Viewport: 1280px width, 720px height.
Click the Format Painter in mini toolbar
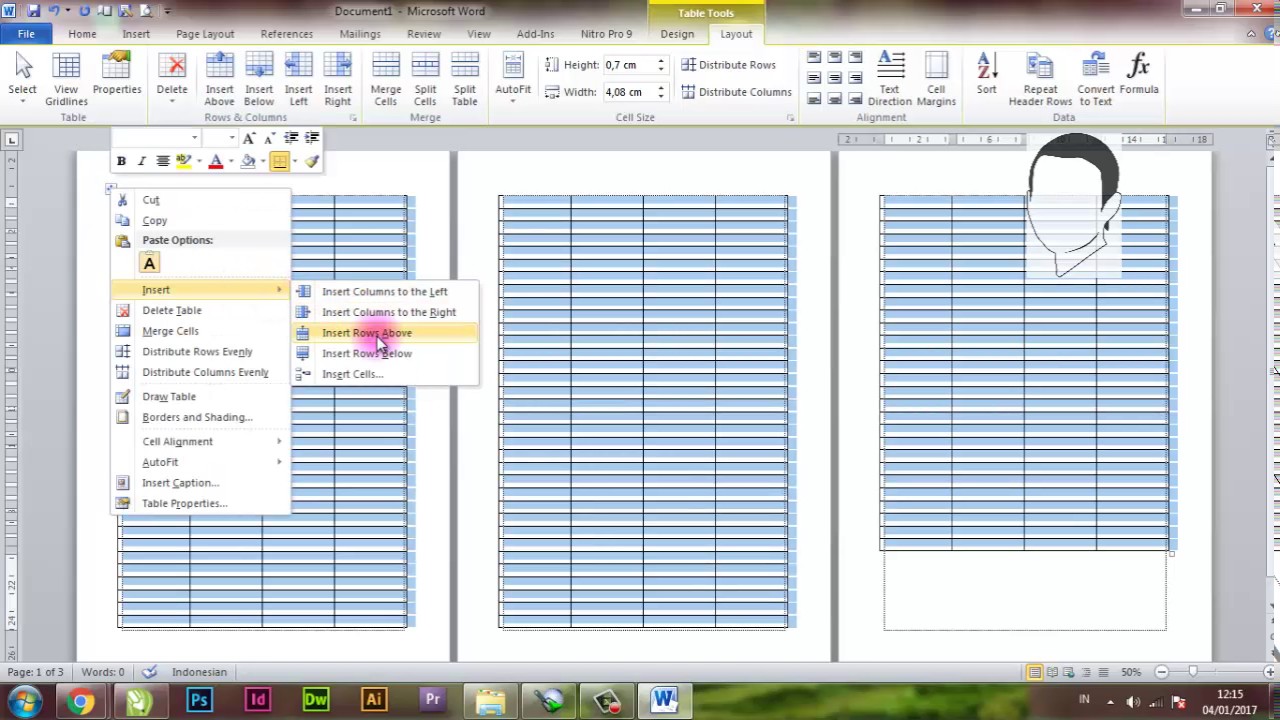point(312,161)
